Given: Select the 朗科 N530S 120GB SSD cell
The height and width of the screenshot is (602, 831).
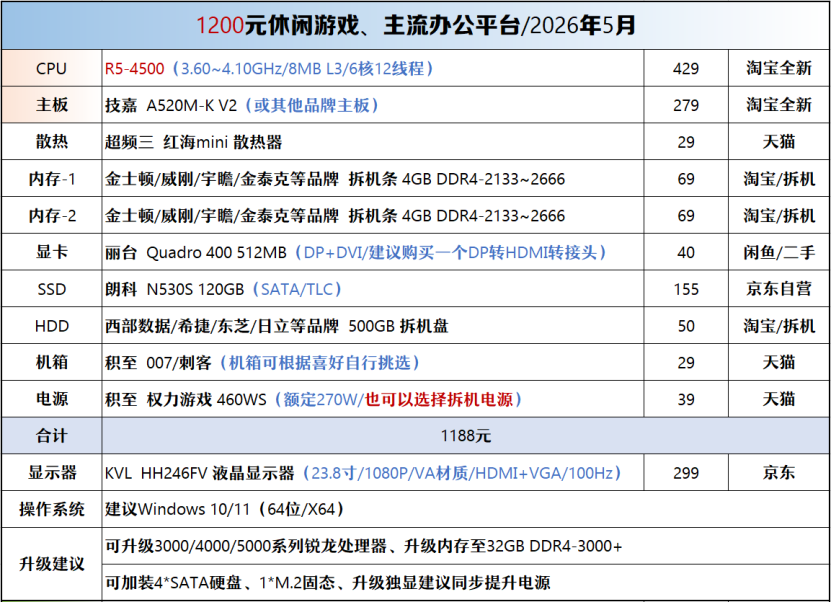Looking at the screenshot, I should [373, 289].
